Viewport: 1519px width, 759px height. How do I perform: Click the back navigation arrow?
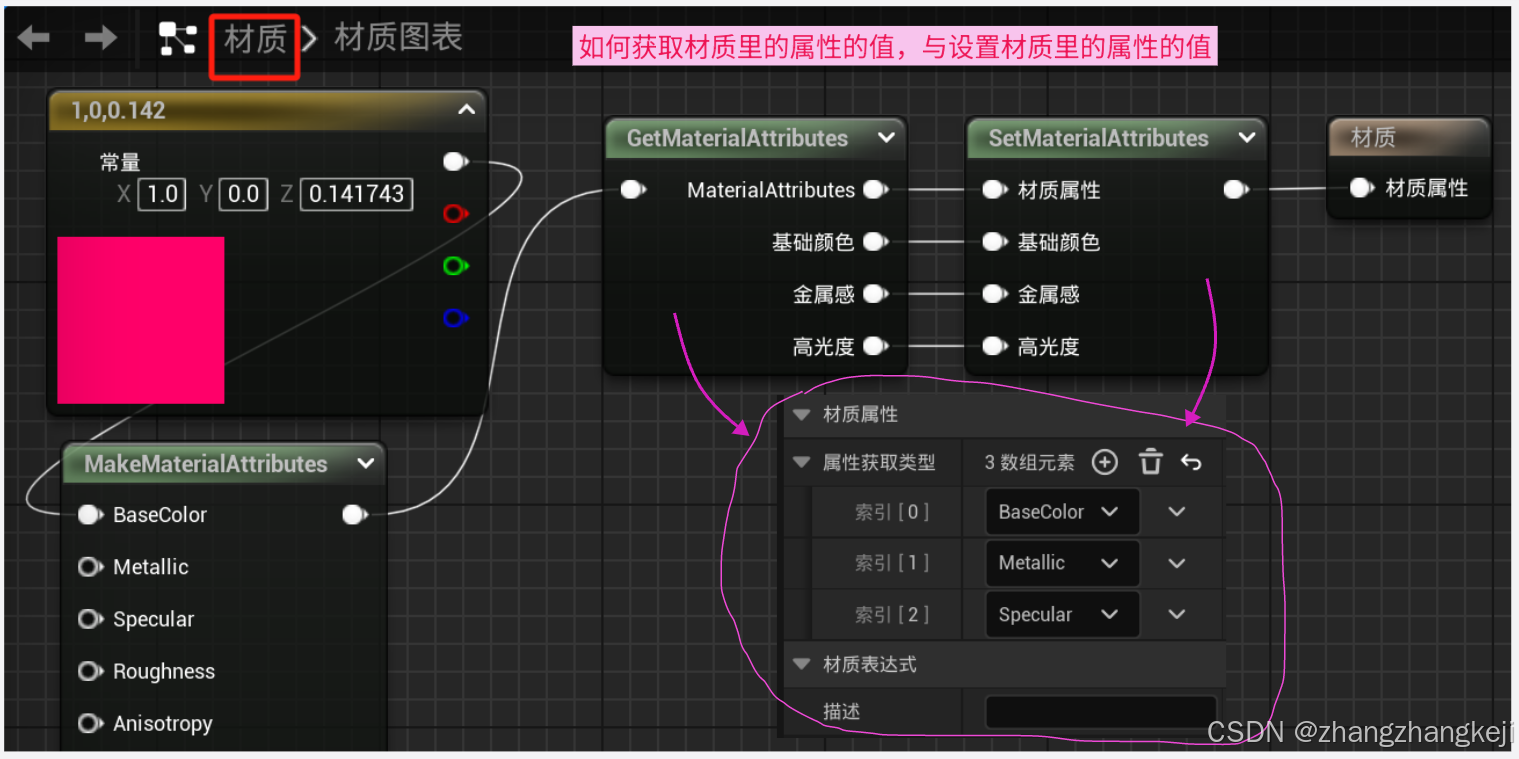click(35, 37)
